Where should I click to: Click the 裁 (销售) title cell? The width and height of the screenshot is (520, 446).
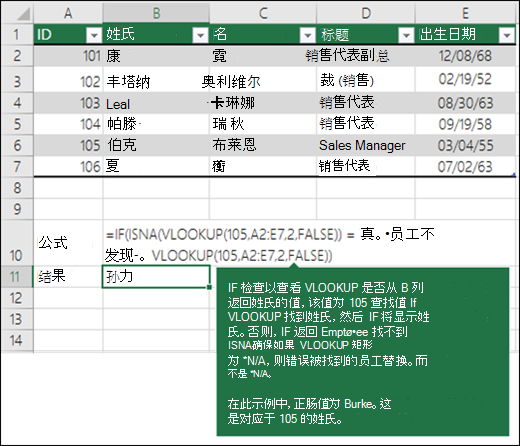click(x=366, y=80)
